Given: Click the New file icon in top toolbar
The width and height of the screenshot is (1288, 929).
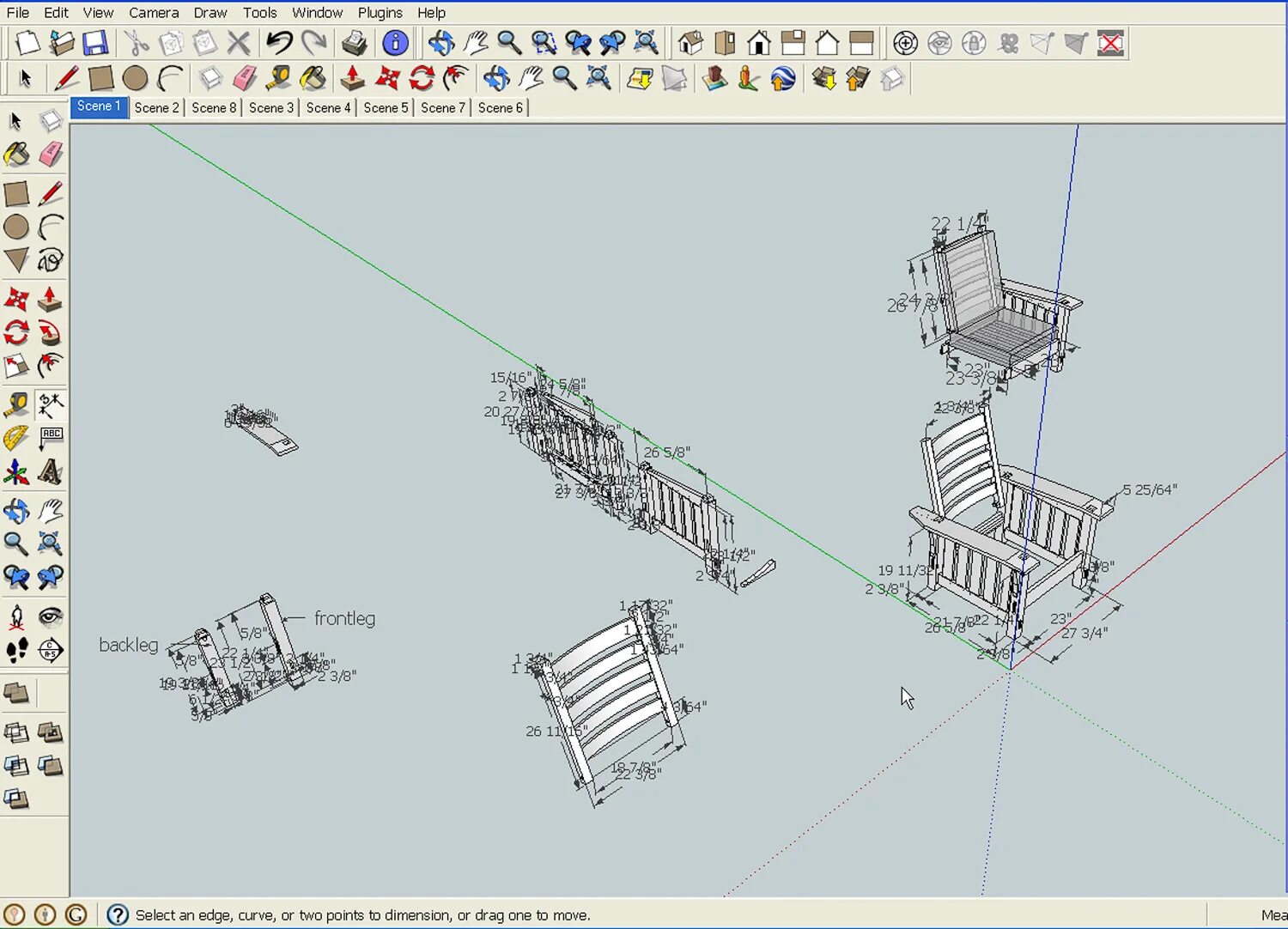Looking at the screenshot, I should 27,42.
